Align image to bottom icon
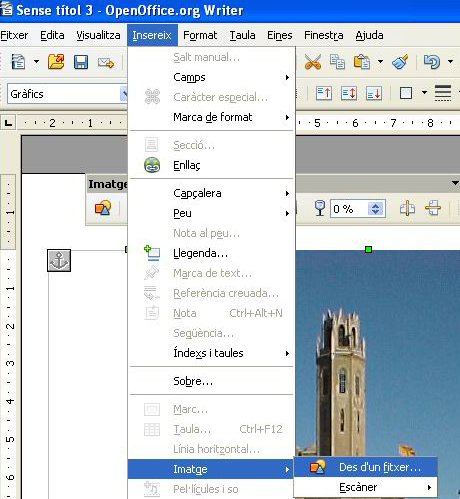Viewport: 460px width, 499px height. click(x=374, y=93)
